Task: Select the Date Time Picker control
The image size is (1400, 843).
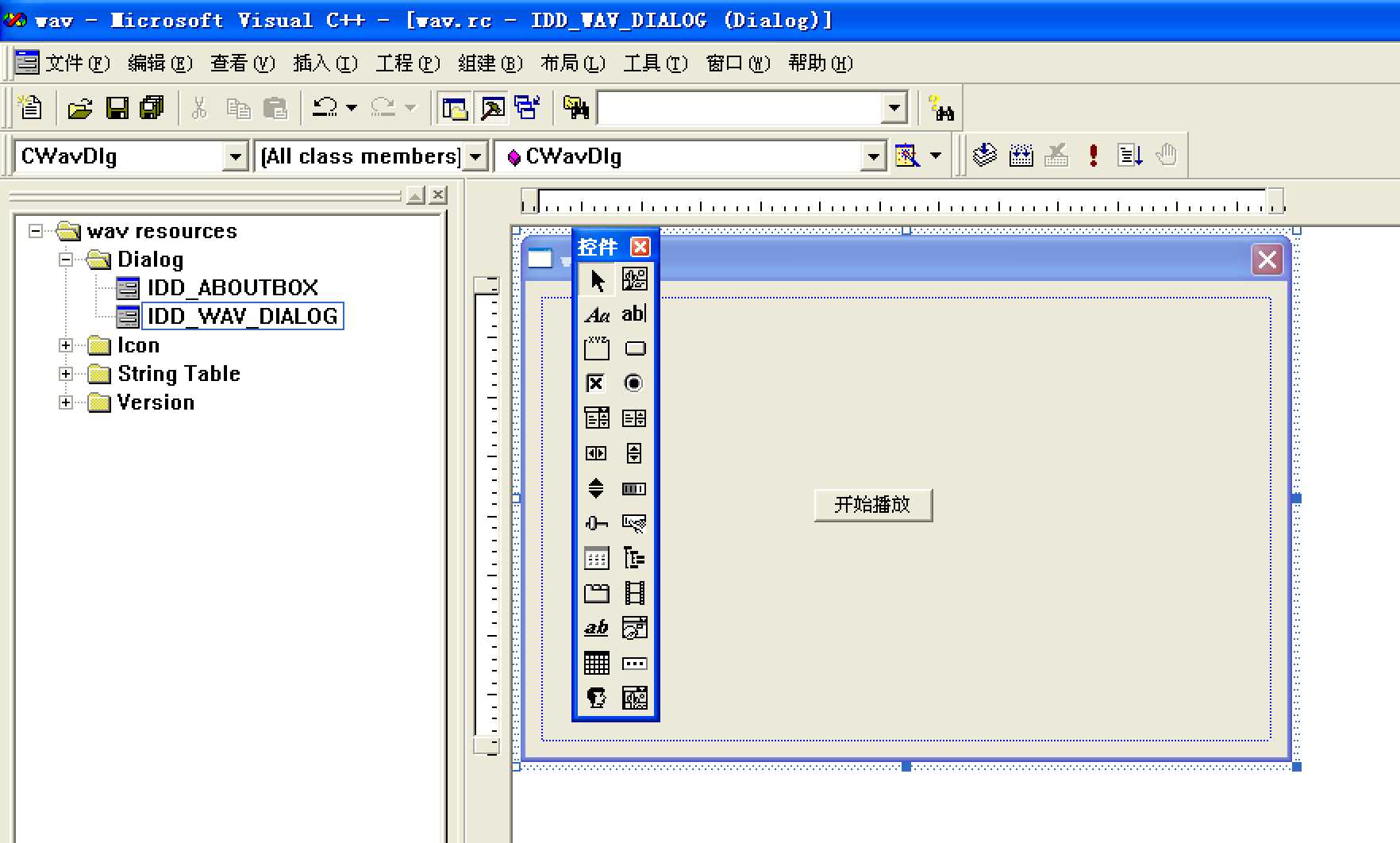Action: pos(634,628)
